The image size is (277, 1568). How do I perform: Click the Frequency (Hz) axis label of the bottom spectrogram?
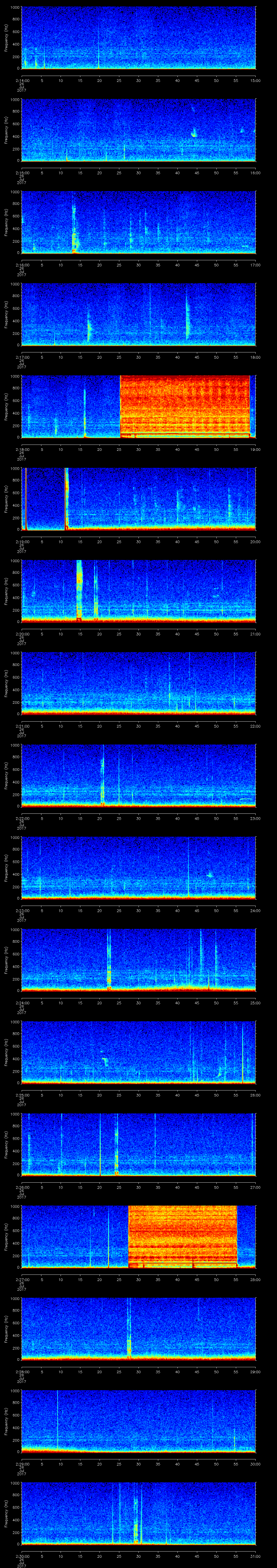click(x=7, y=1512)
